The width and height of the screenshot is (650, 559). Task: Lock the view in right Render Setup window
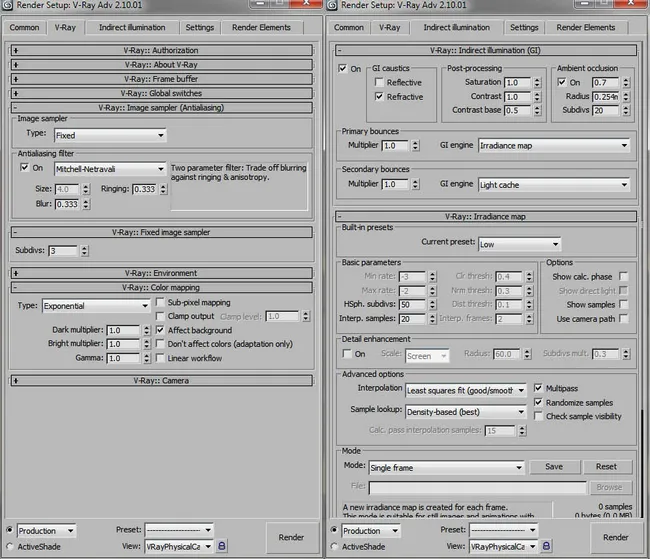tap(546, 546)
